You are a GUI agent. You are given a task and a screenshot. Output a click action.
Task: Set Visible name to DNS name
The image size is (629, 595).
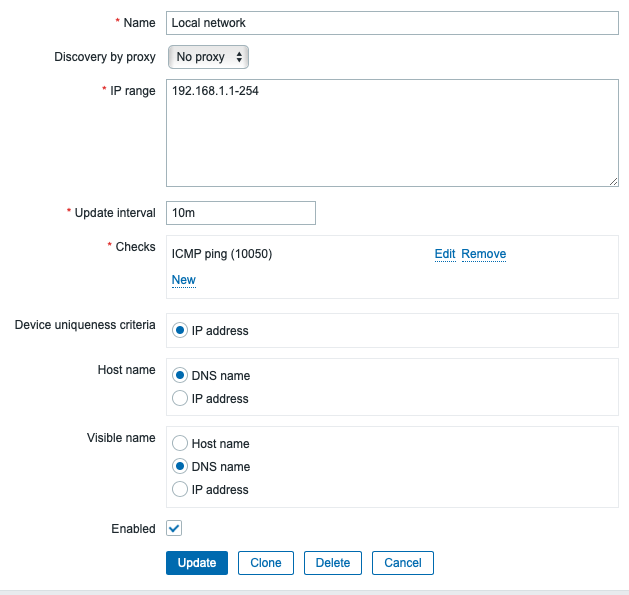180,467
